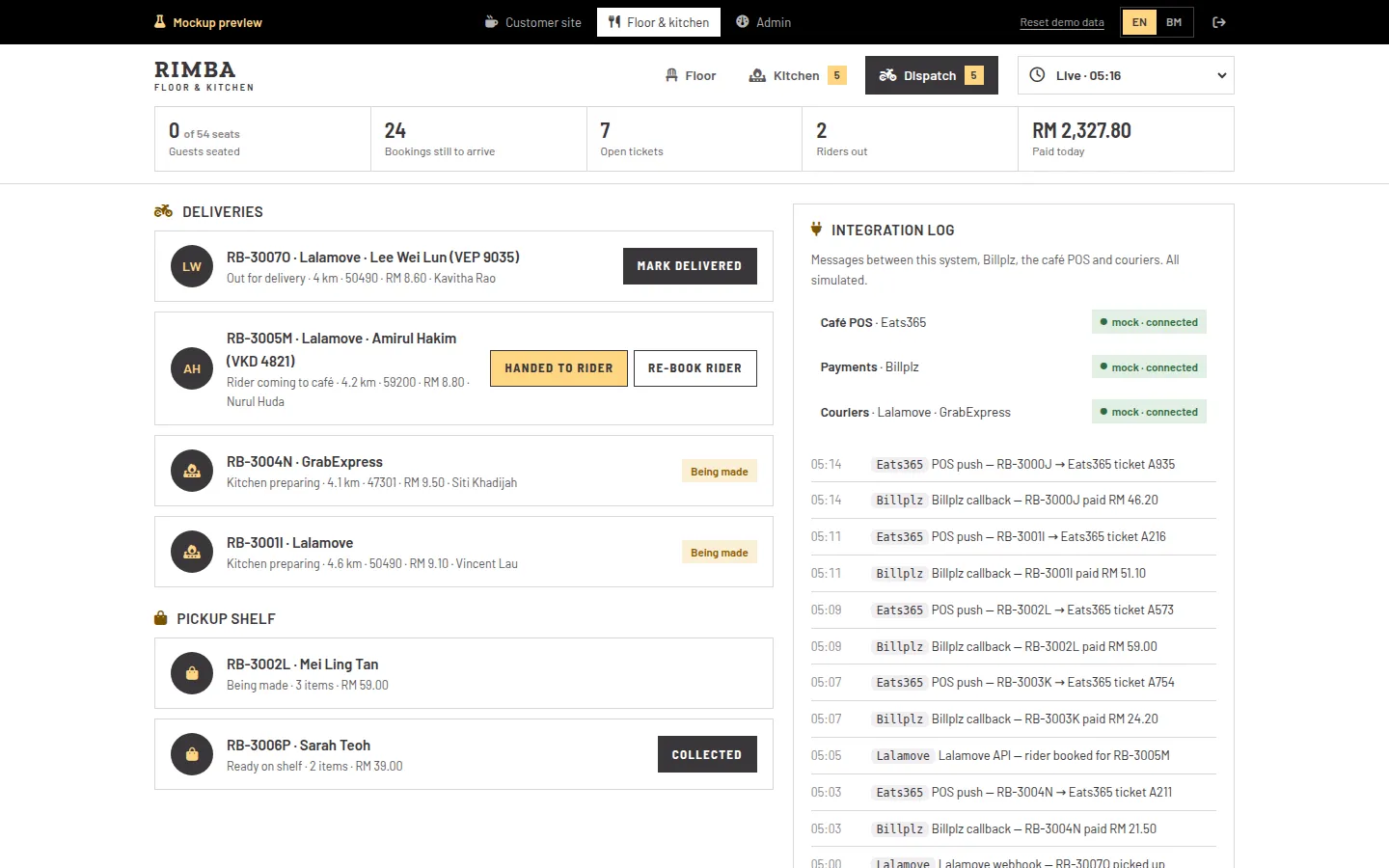Click Handed to Rider for RB-3005M
This screenshot has height=868, width=1389.
coord(558,368)
